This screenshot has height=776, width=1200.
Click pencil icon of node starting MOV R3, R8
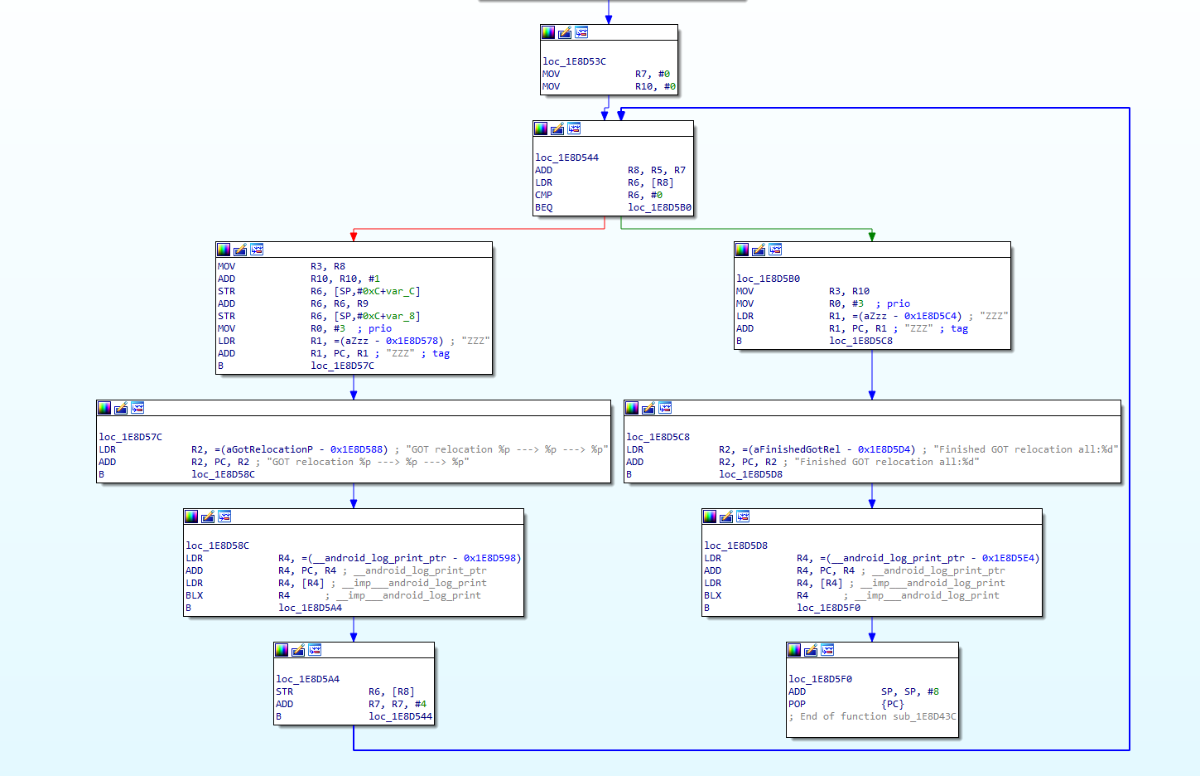point(241,249)
